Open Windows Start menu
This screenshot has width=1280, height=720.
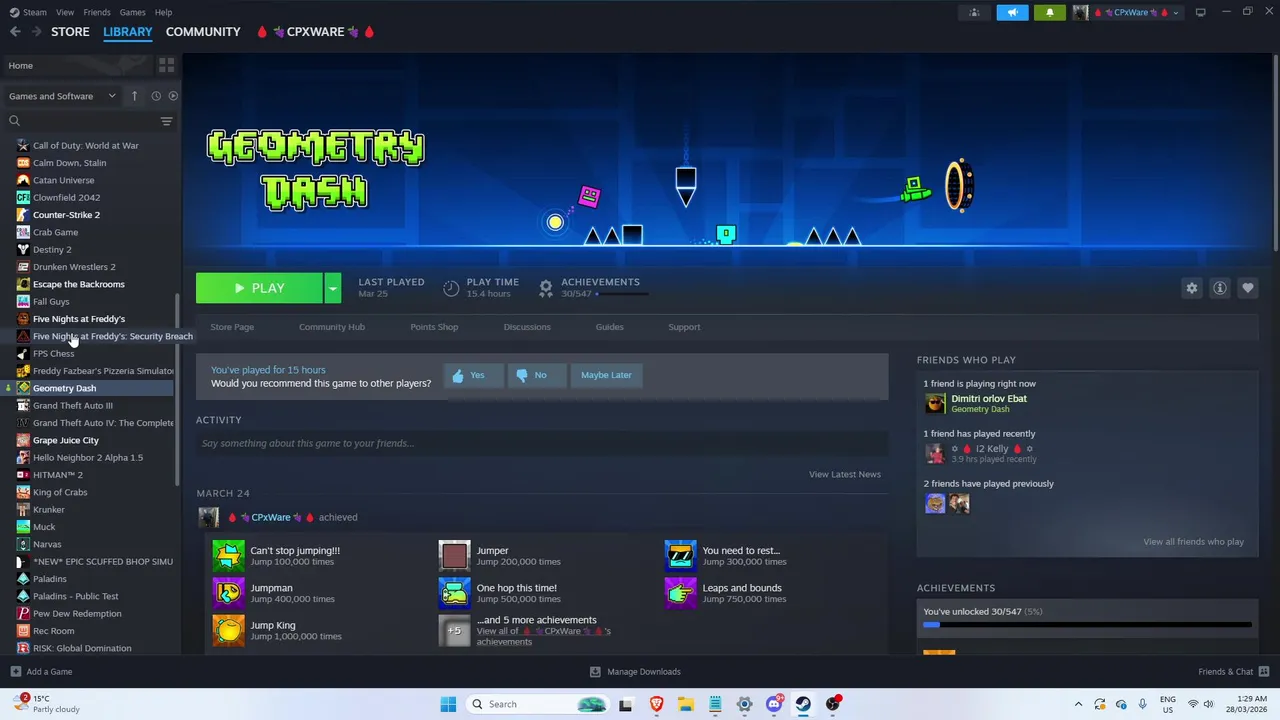tap(448, 704)
